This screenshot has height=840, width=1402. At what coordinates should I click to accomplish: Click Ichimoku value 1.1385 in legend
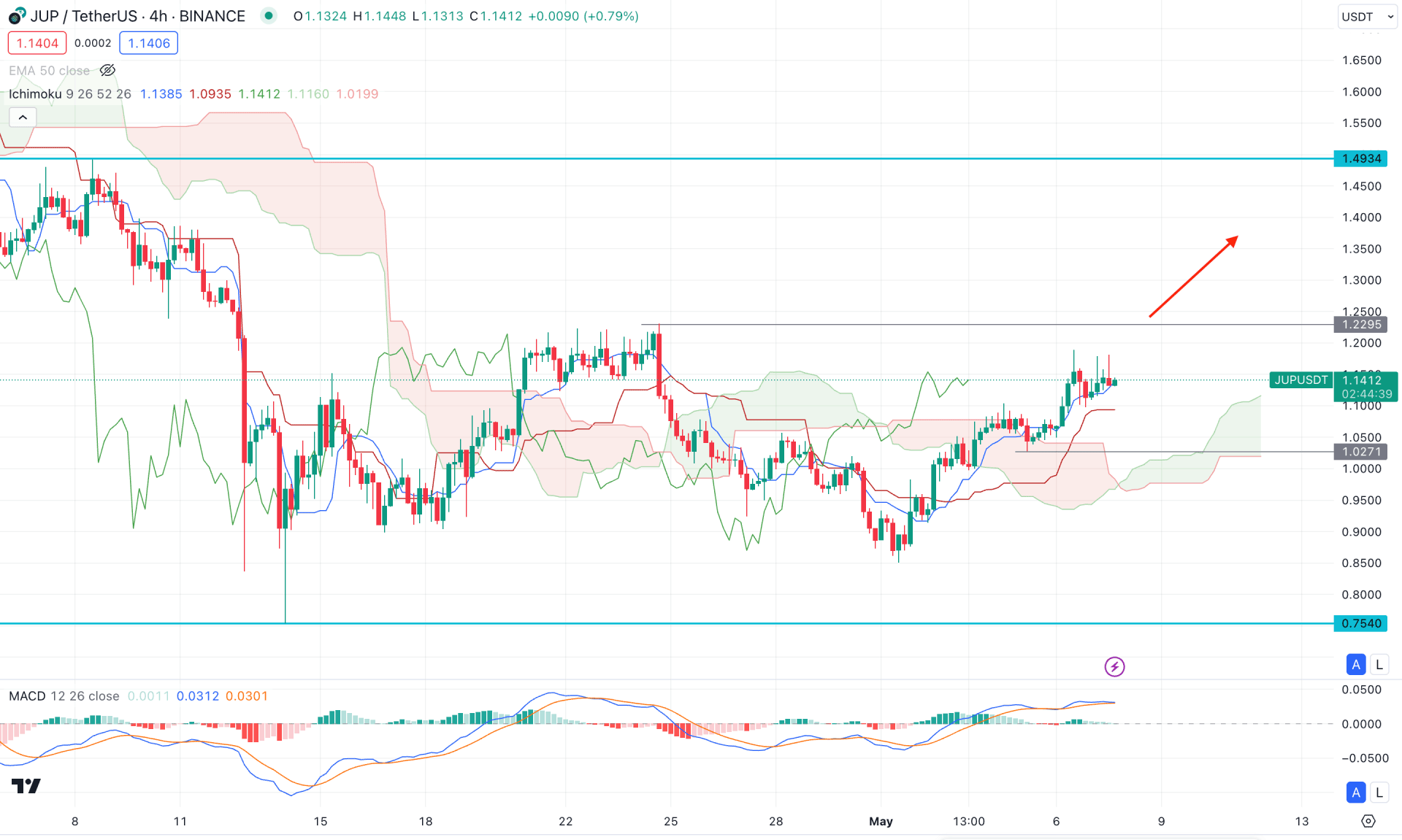pyautogui.click(x=161, y=94)
